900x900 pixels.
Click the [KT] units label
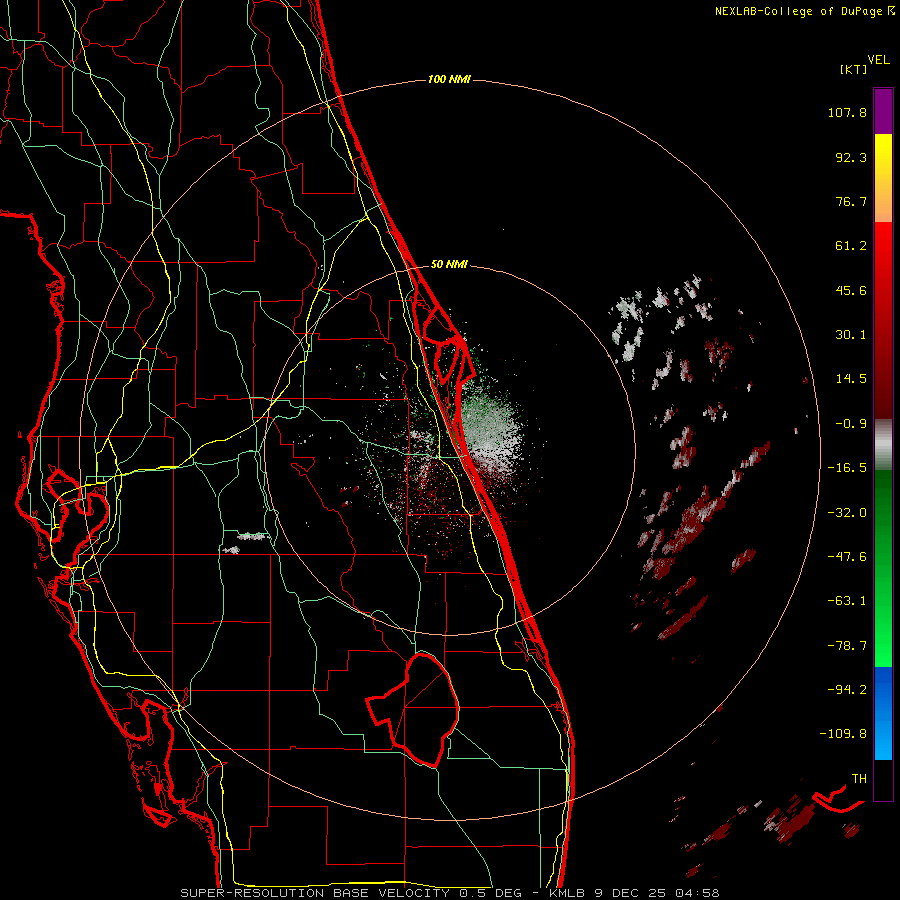click(x=854, y=69)
